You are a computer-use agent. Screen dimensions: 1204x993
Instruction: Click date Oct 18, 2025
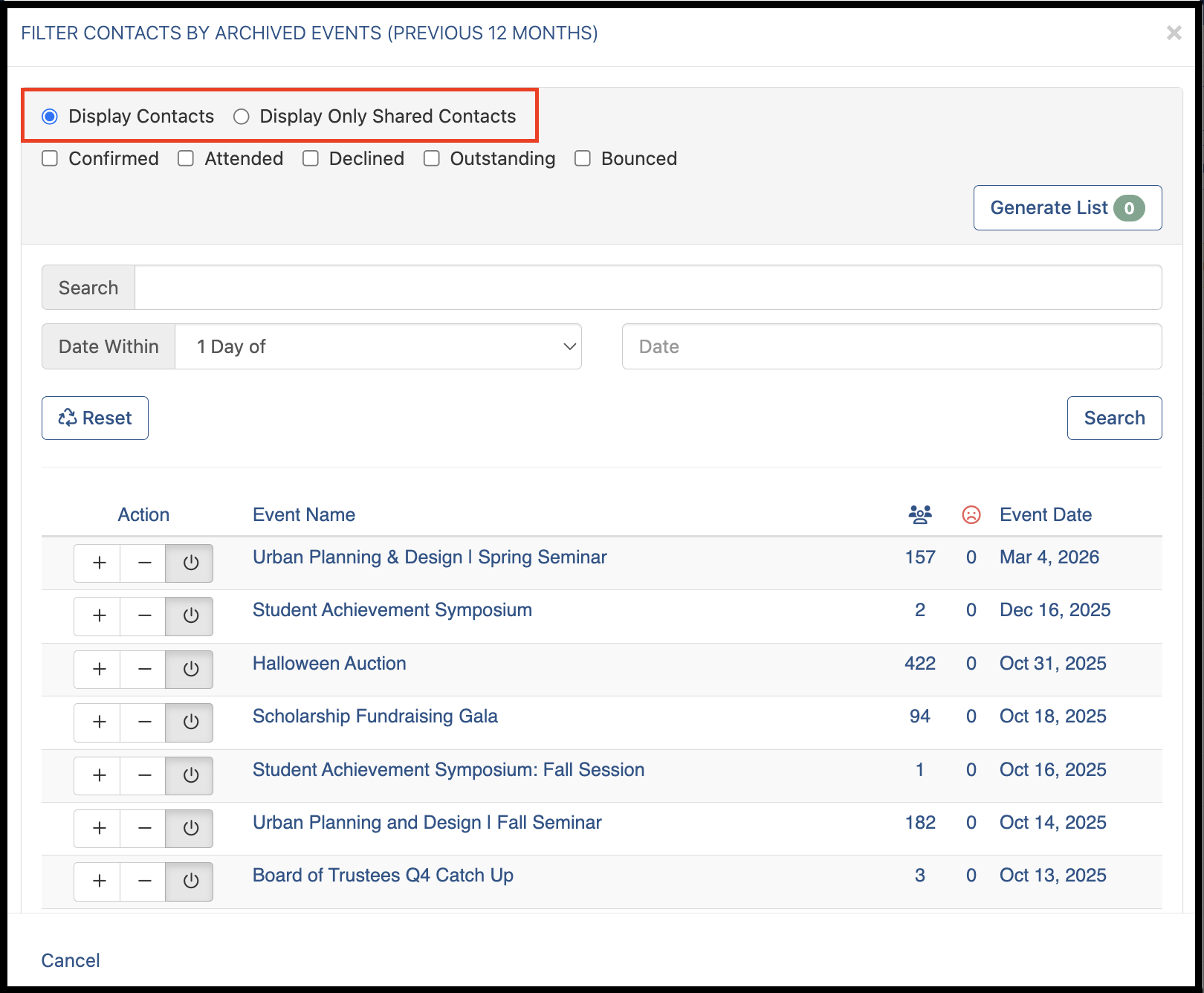pyautogui.click(x=1053, y=717)
